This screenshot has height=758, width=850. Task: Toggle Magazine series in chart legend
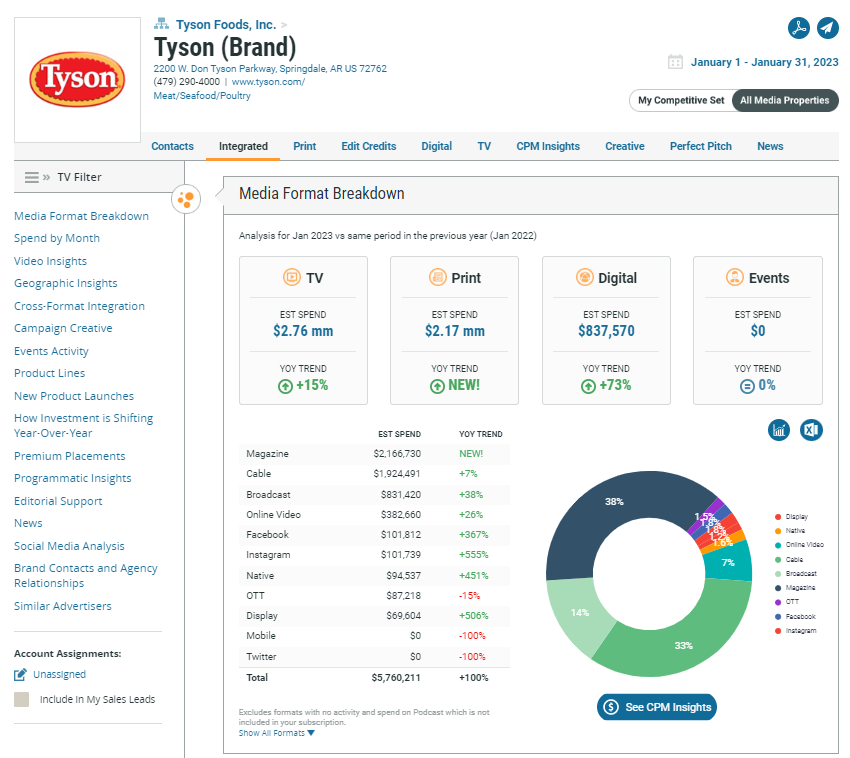coord(795,588)
